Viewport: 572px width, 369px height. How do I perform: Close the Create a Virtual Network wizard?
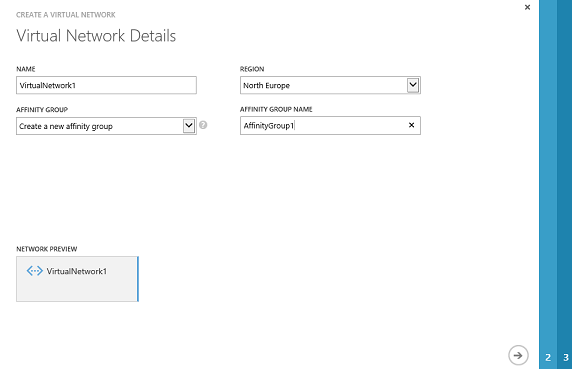point(527,7)
